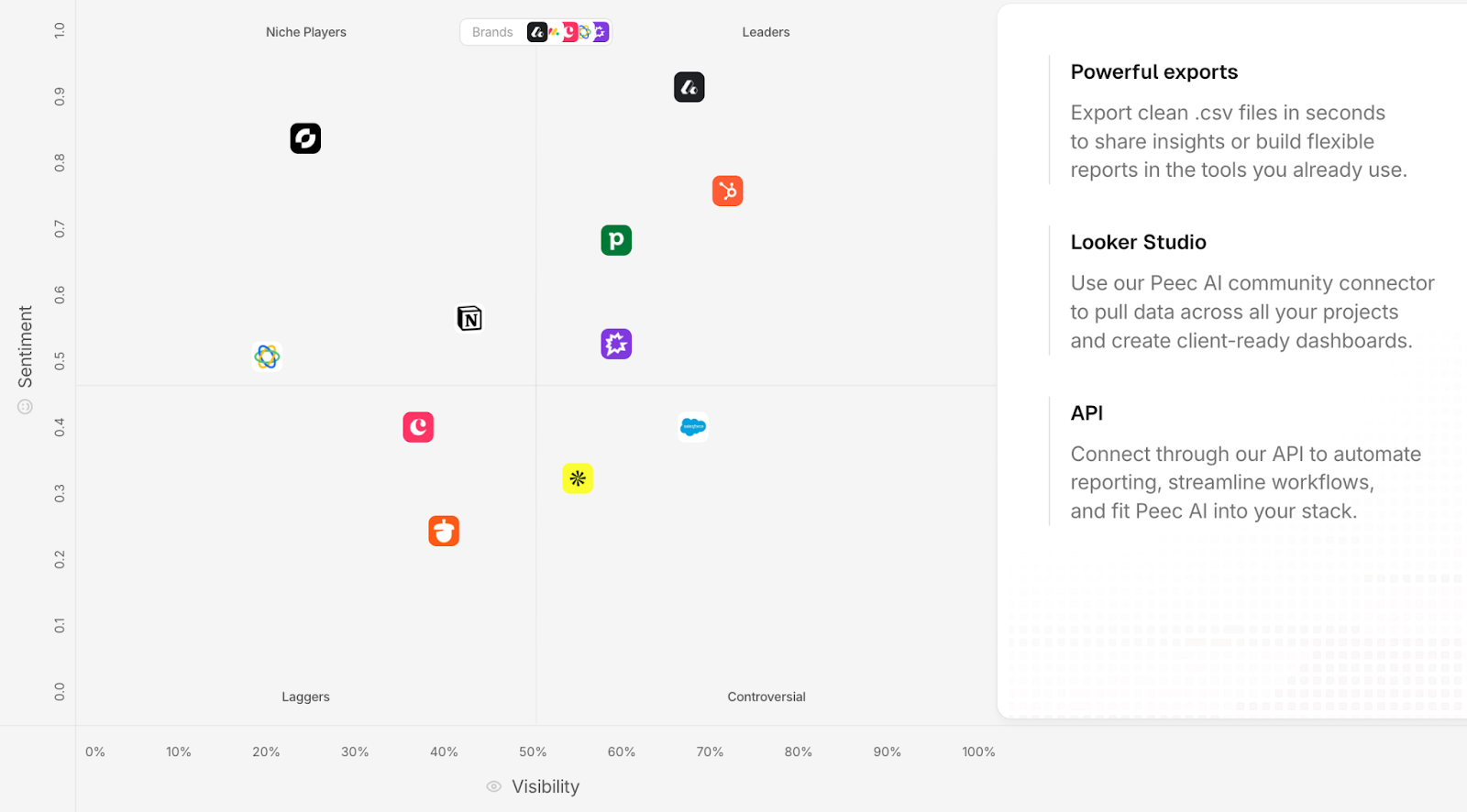Select the Looker Studio feature item

coord(1138,242)
